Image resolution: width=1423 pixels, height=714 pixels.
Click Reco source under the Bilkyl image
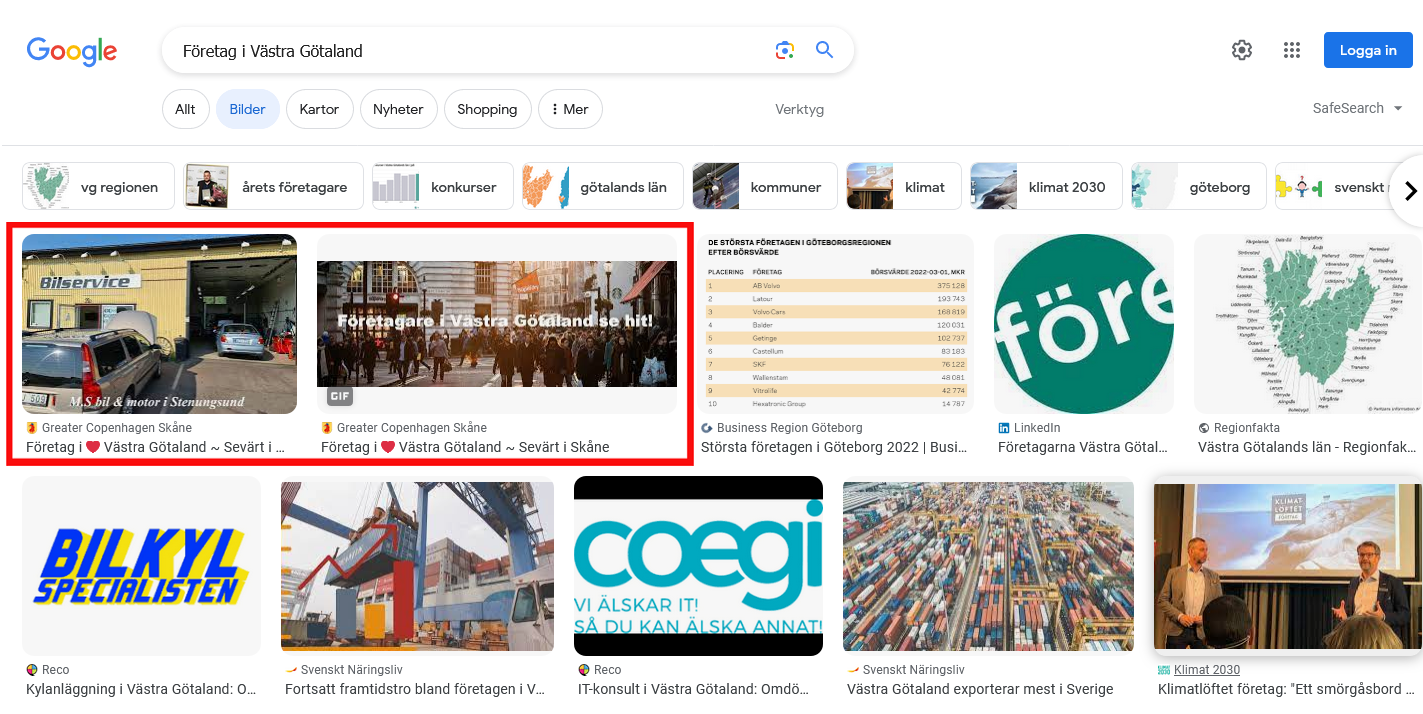click(x=48, y=670)
